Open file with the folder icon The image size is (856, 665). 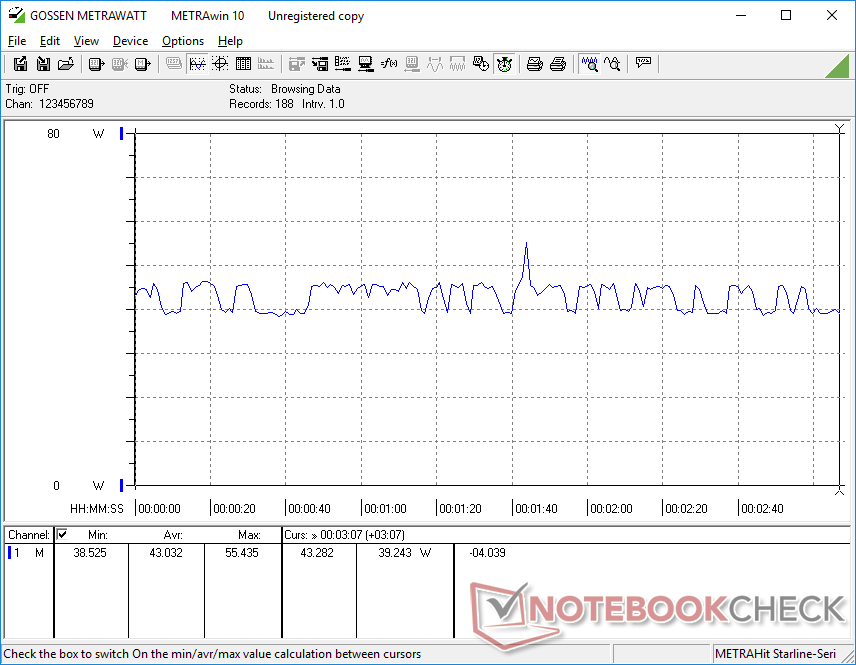(66, 64)
